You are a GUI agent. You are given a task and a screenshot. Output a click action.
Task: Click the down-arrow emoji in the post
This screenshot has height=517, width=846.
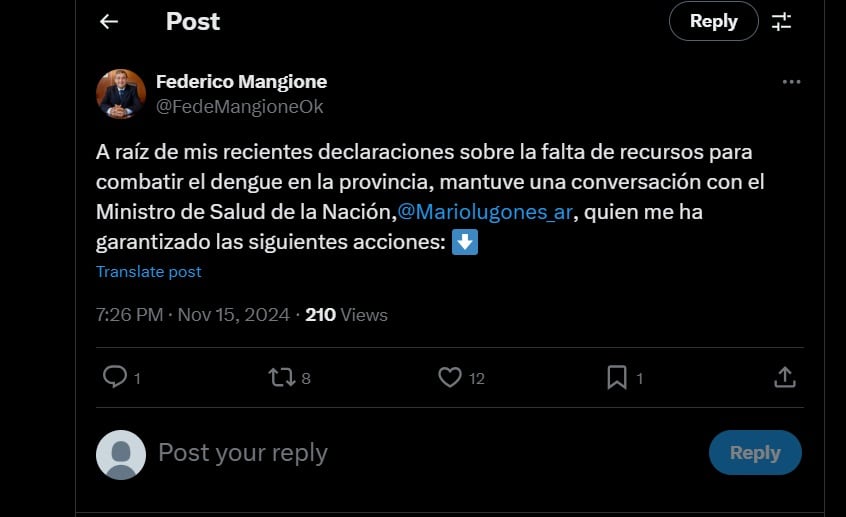point(465,242)
